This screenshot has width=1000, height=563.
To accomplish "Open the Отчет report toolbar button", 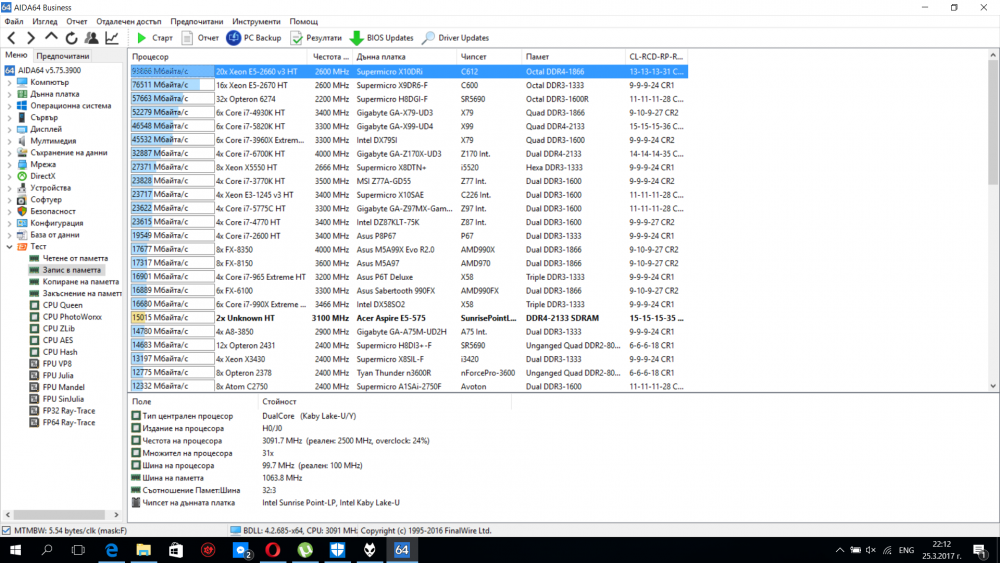I will click(200, 38).
